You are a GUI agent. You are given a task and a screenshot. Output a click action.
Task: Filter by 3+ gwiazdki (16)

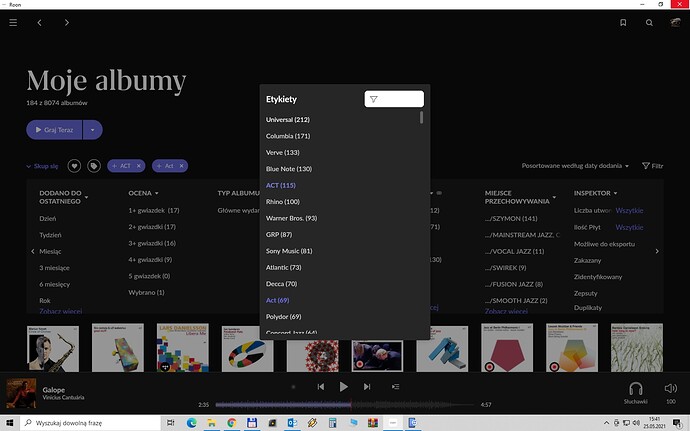tap(152, 243)
